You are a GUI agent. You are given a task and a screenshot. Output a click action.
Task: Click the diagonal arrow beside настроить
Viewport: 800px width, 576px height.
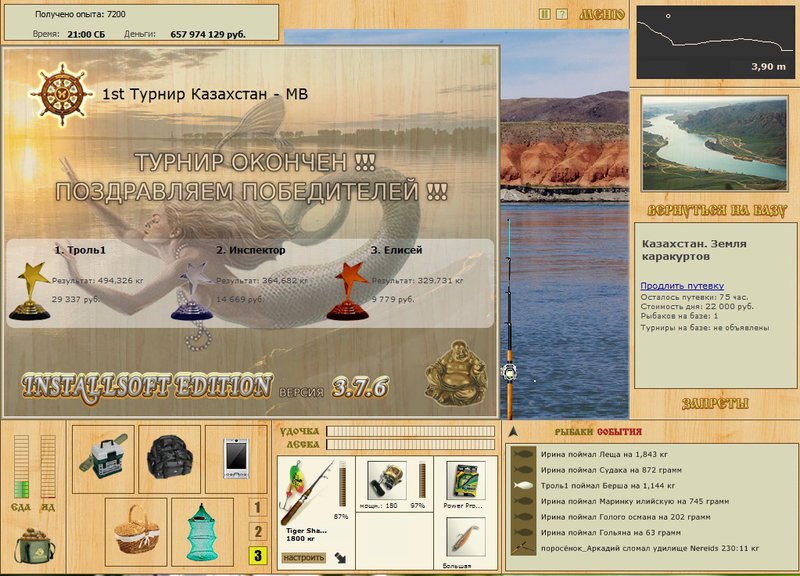pos(340,558)
